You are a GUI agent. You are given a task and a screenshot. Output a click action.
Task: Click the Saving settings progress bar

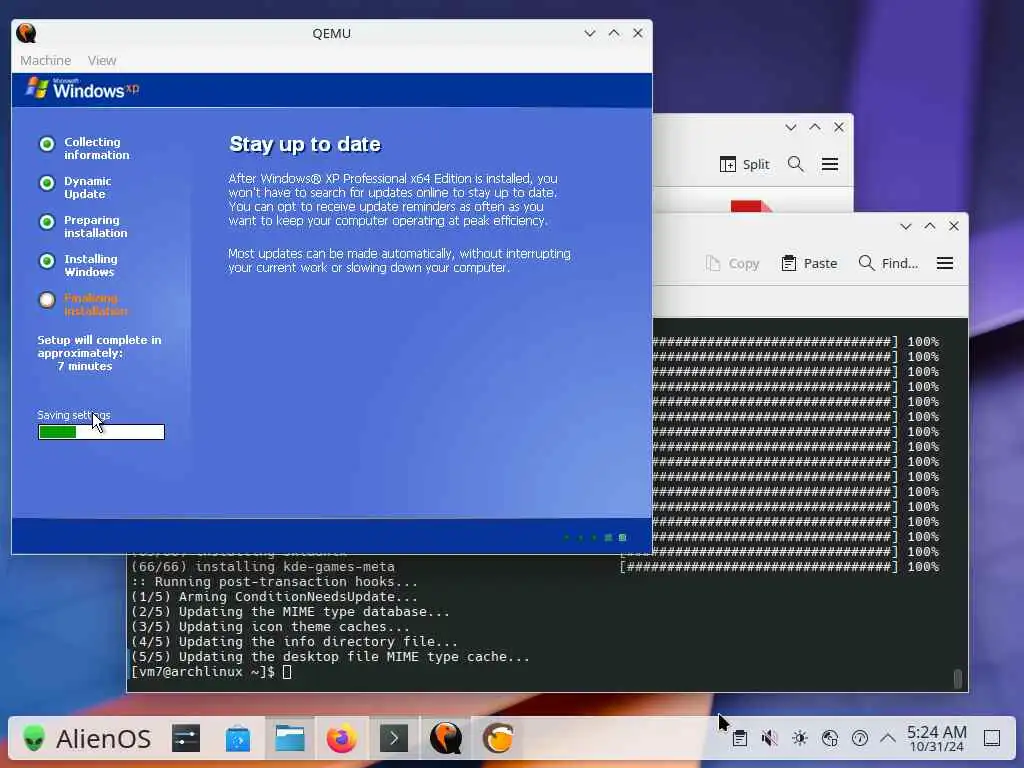click(101, 432)
